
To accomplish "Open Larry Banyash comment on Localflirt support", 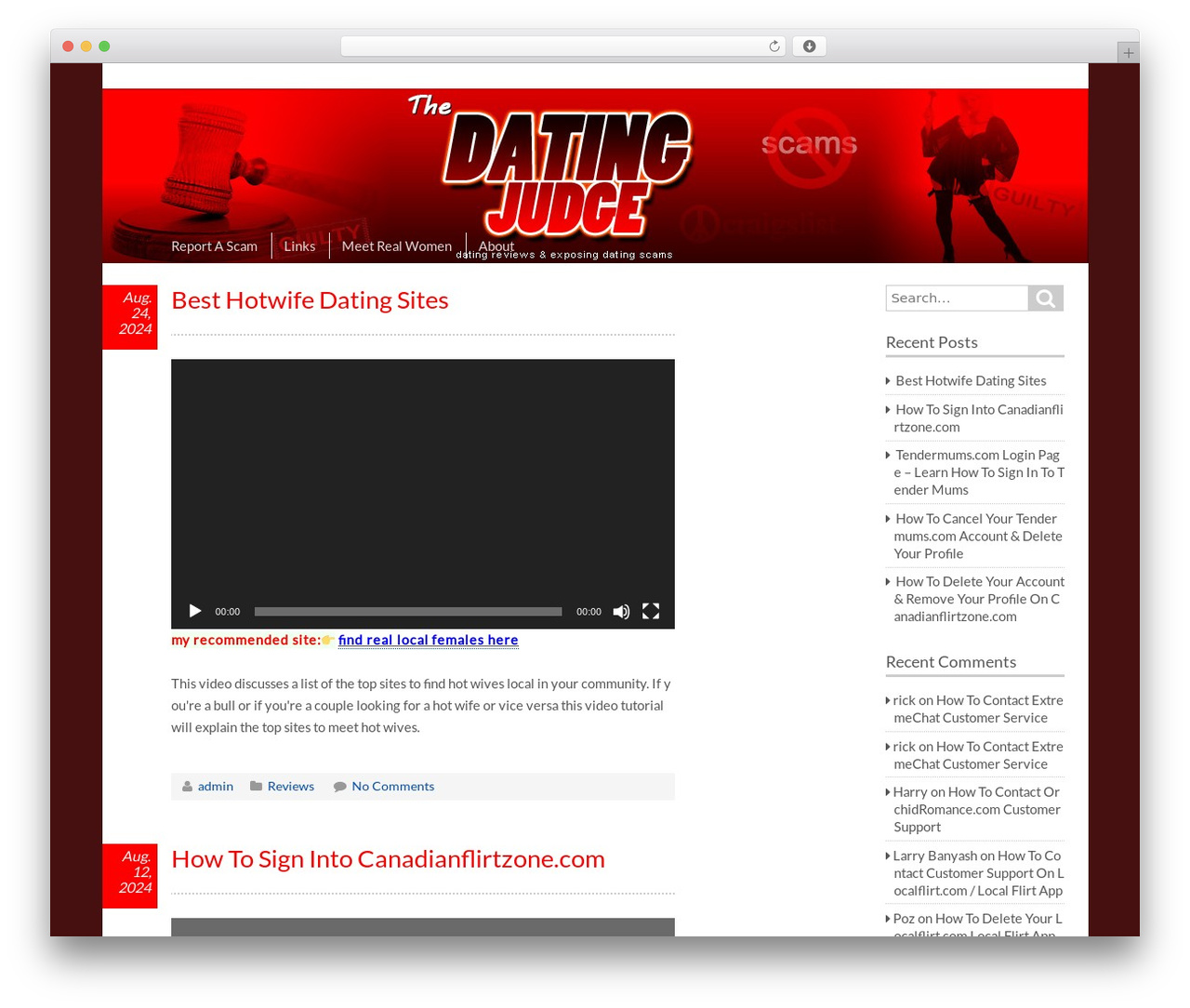I will coord(978,873).
